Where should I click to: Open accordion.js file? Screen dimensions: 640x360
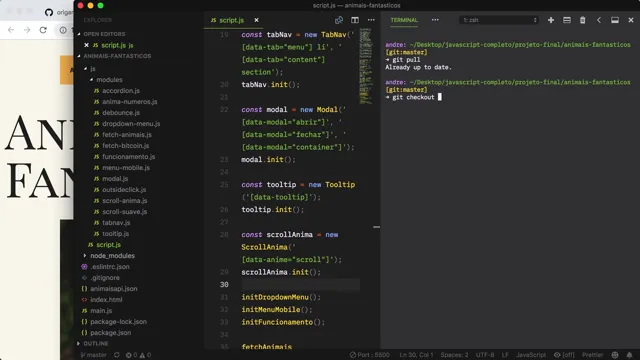tap(121, 91)
